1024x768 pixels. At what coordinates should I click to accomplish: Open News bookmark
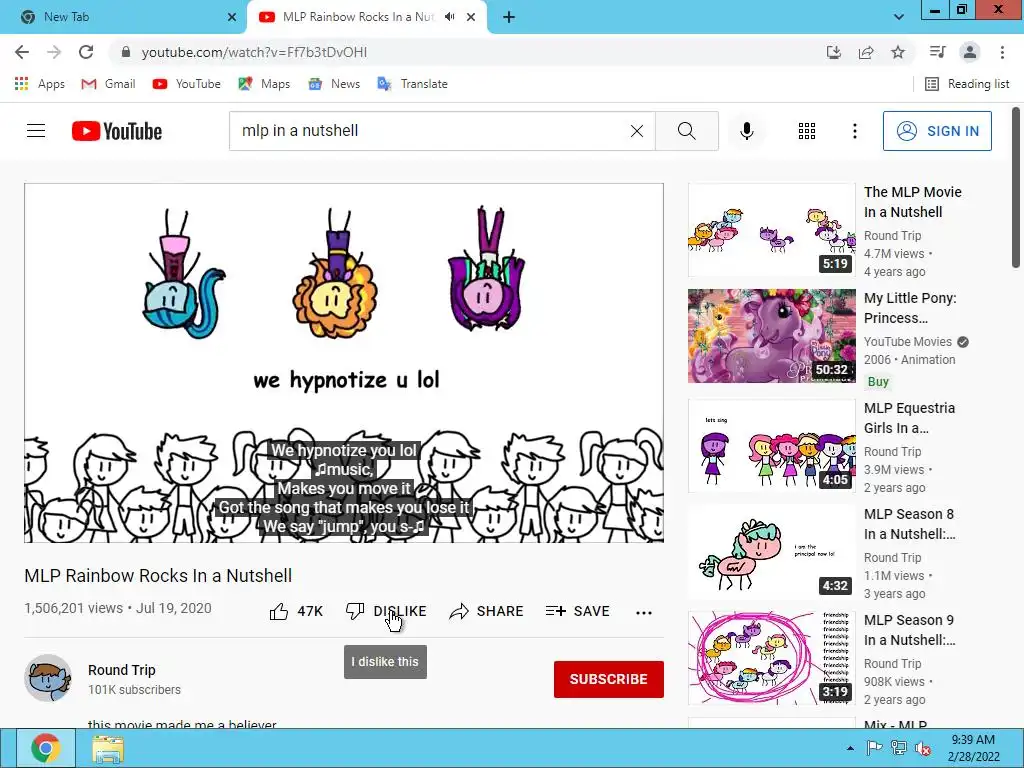coord(334,84)
